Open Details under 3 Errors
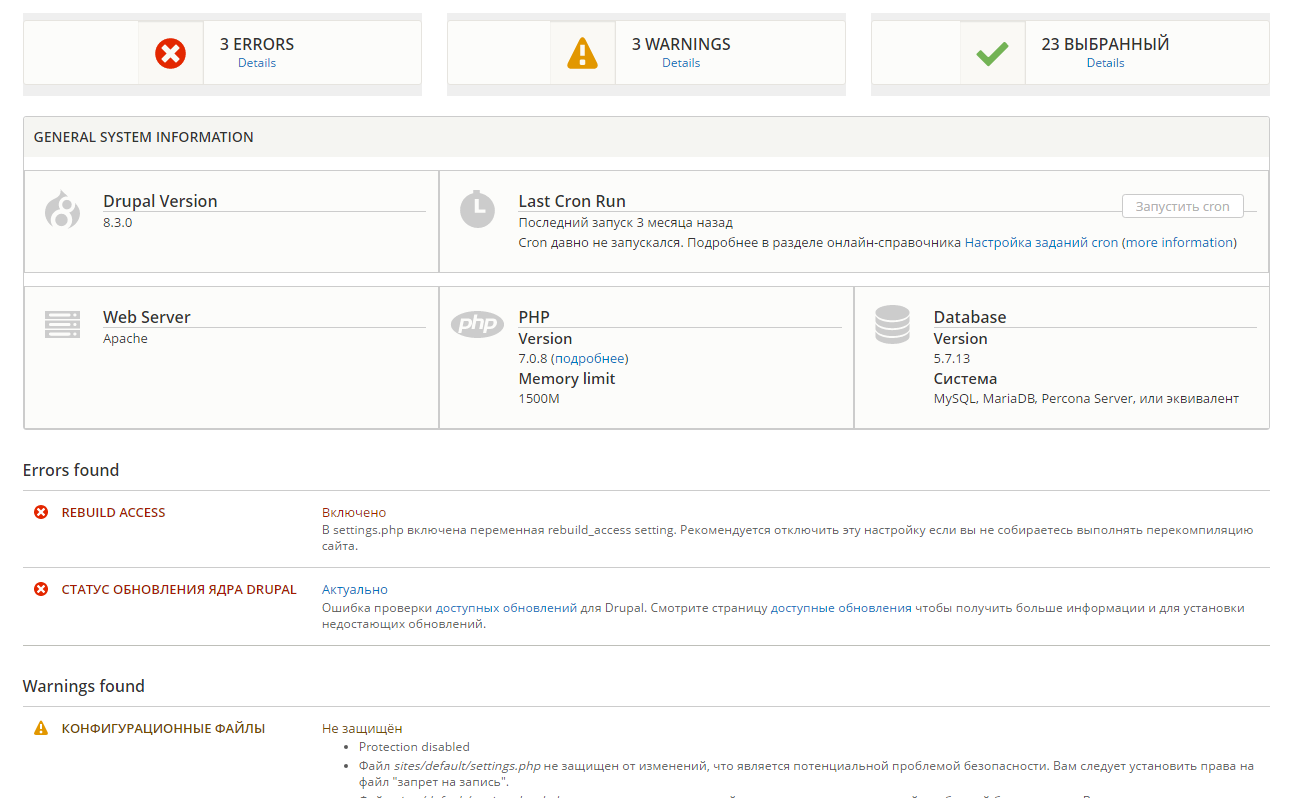The height and width of the screenshot is (798, 1289). pos(257,63)
